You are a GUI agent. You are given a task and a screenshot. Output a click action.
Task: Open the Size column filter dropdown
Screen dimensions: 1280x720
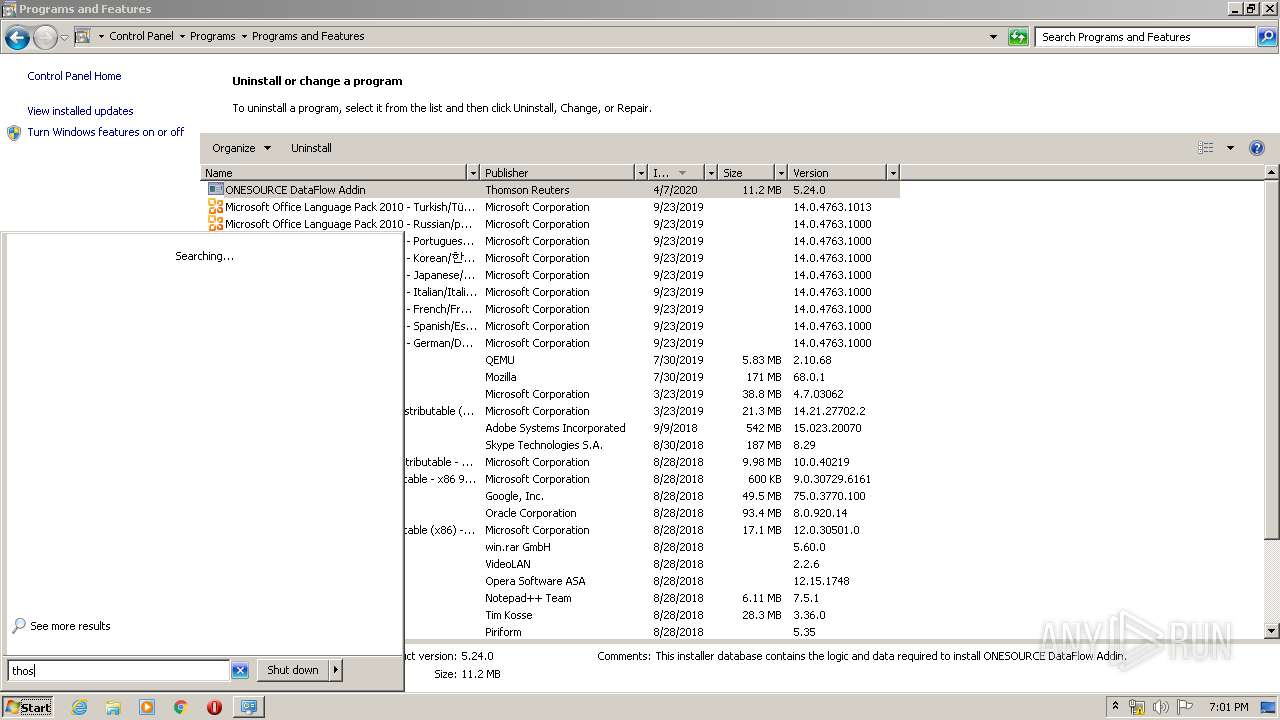(x=781, y=173)
